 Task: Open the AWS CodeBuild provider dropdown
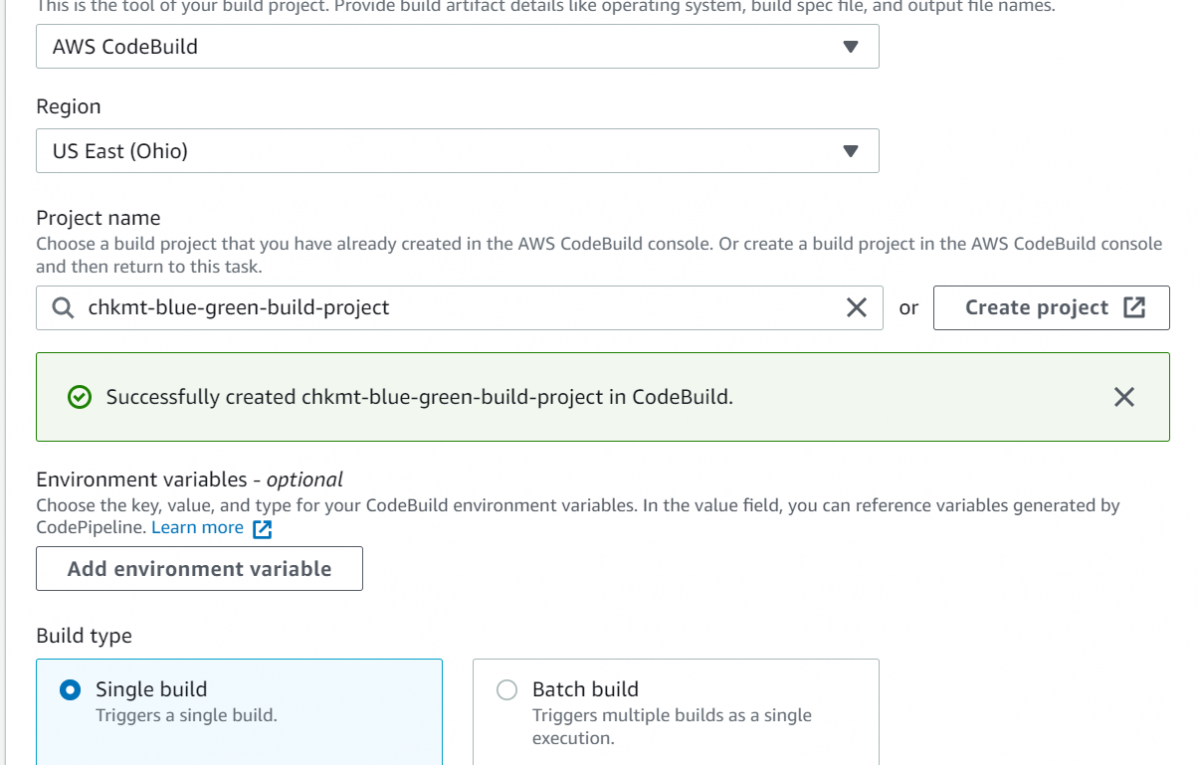pyautogui.click(x=458, y=46)
